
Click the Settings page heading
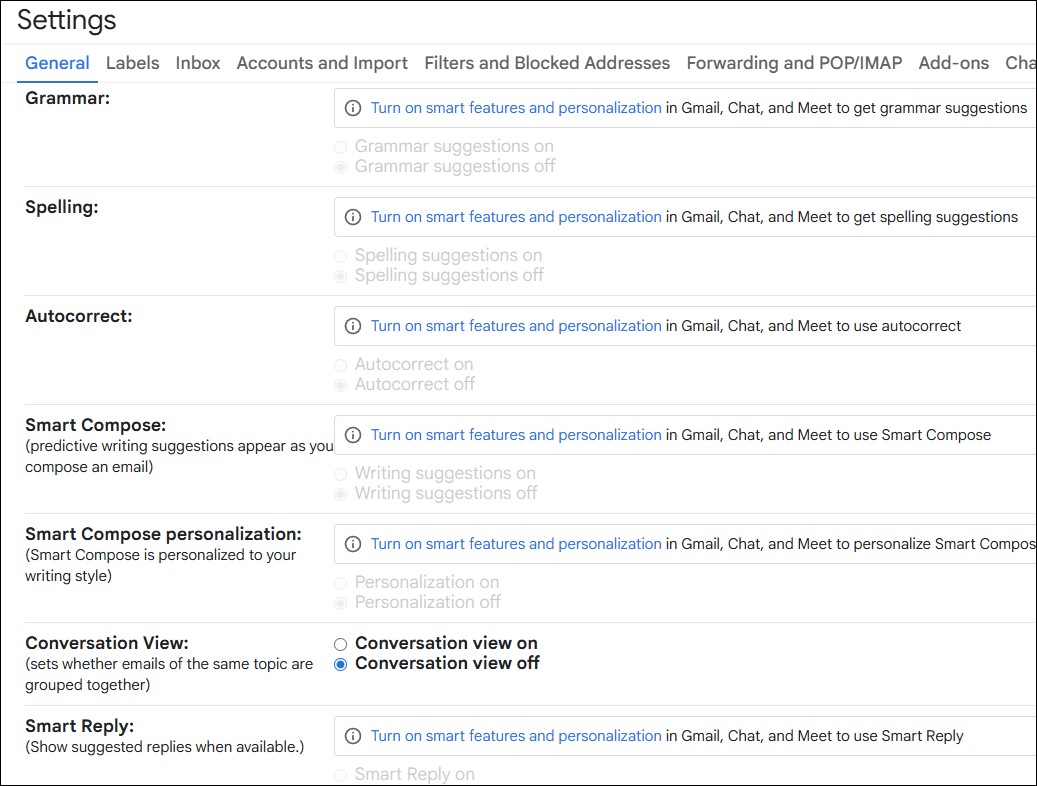(66, 21)
